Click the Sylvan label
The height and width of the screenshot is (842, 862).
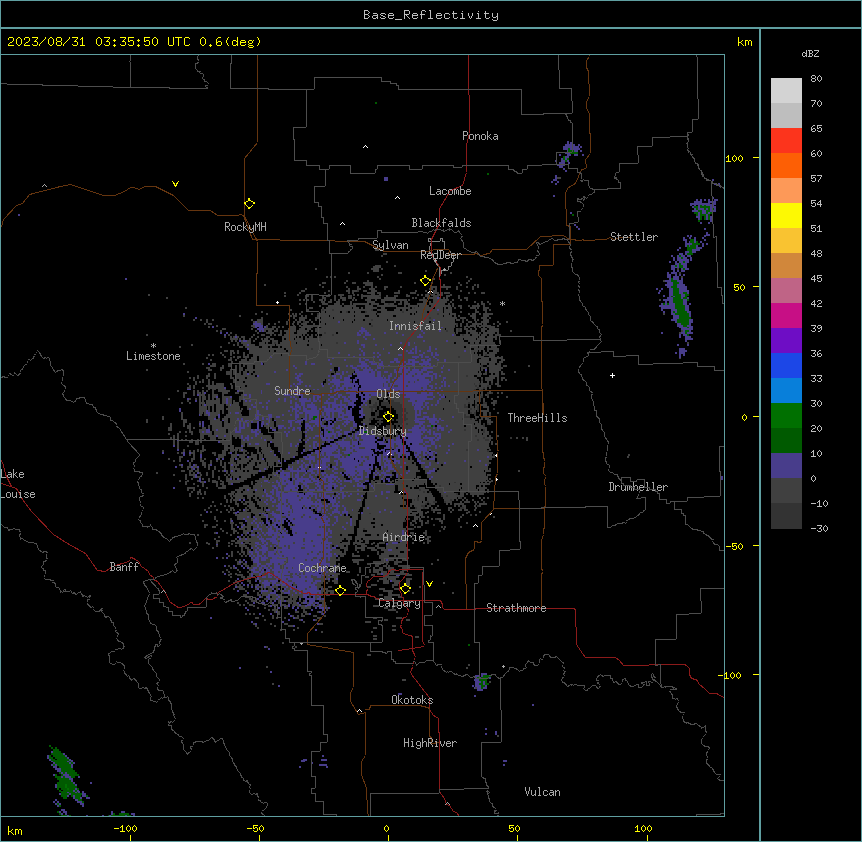[x=390, y=245]
